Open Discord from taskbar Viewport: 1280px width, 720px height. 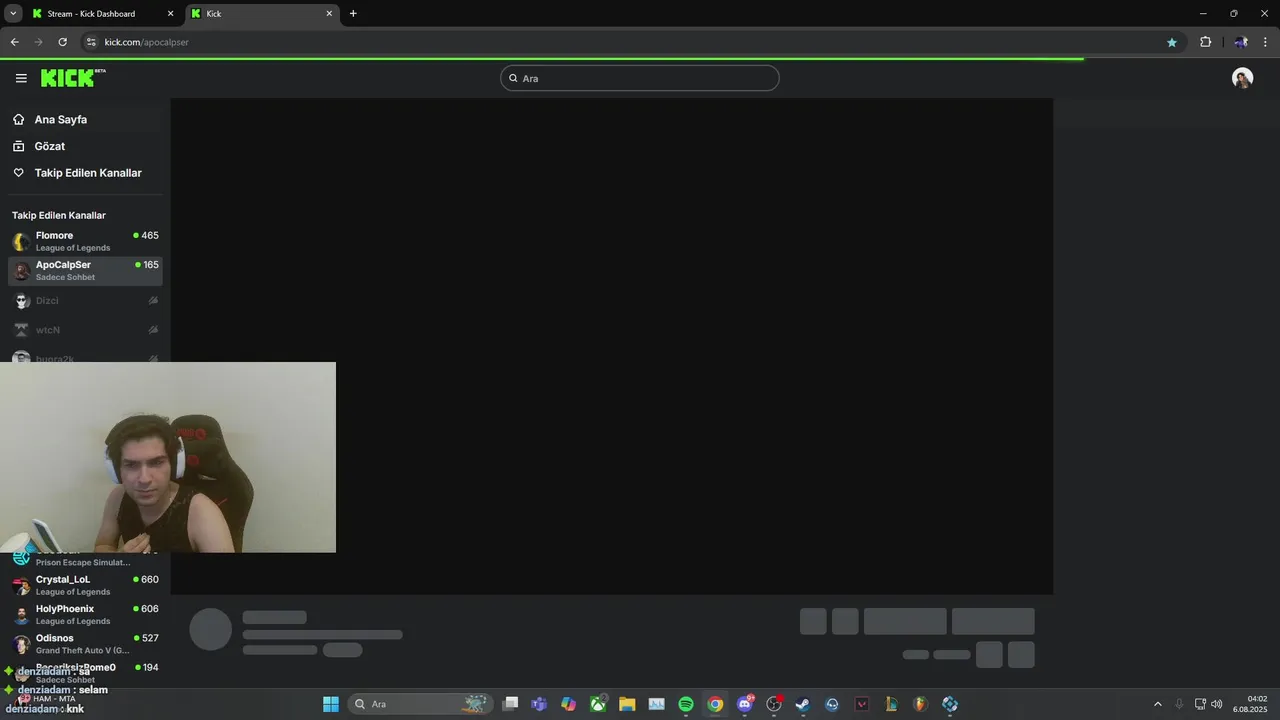[745, 704]
